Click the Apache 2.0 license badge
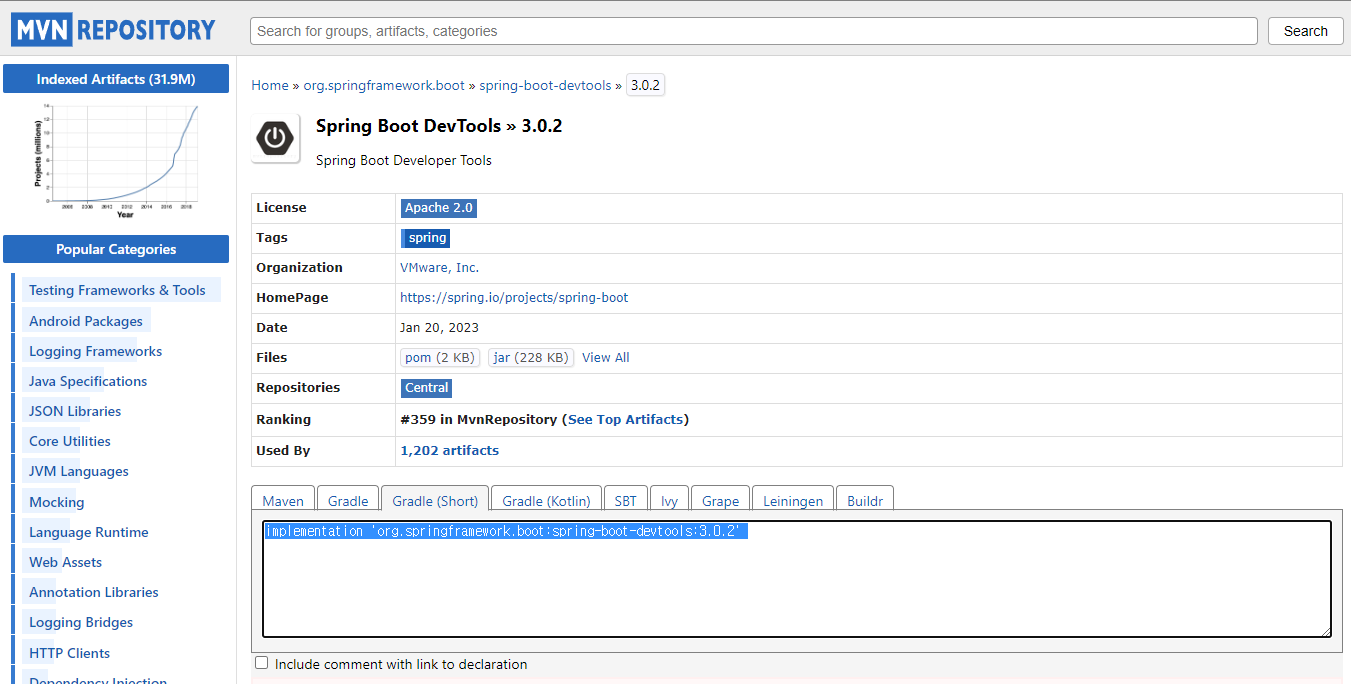 click(x=439, y=208)
